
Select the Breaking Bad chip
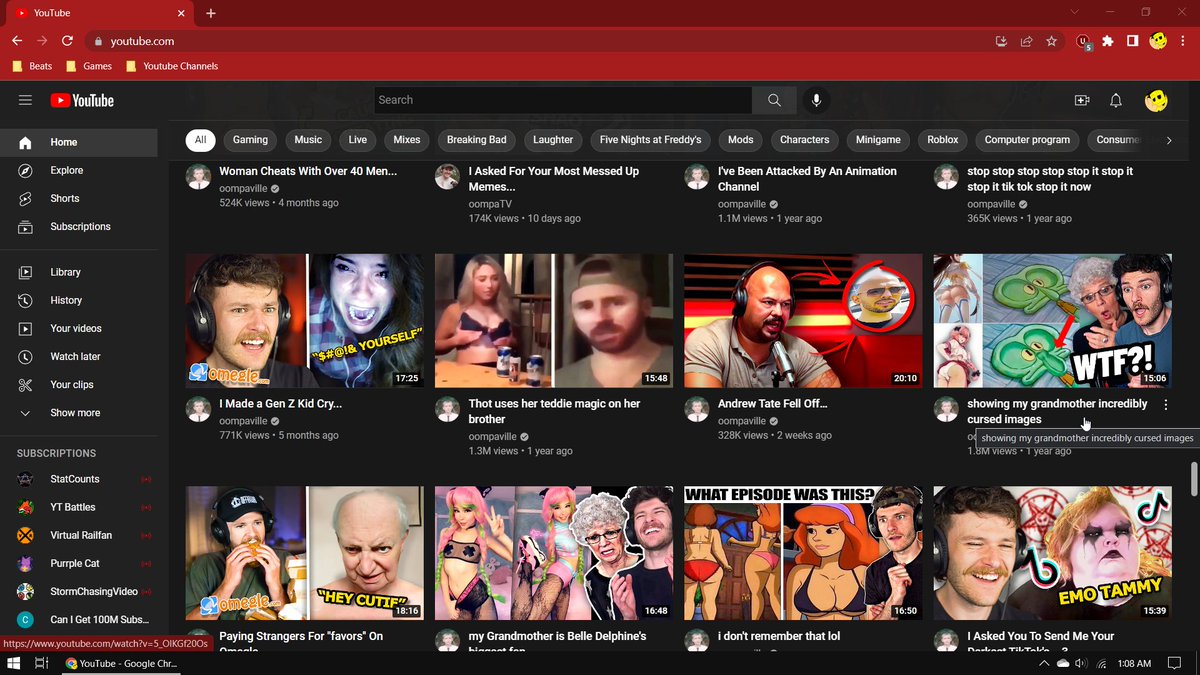[x=476, y=140]
